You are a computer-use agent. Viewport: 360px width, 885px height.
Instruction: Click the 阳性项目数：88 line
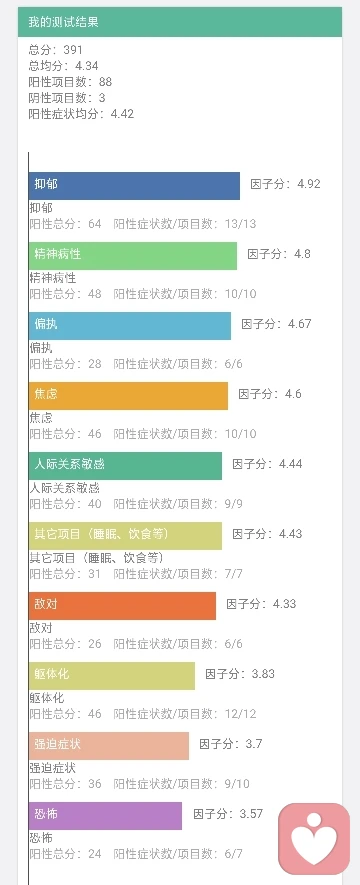[x=70, y=82]
